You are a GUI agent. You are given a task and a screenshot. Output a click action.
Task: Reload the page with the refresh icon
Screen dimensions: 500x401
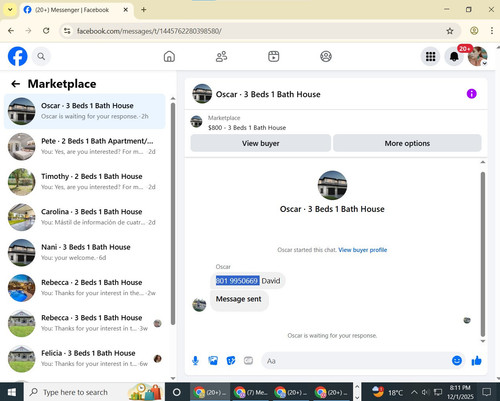pyautogui.click(x=46, y=31)
